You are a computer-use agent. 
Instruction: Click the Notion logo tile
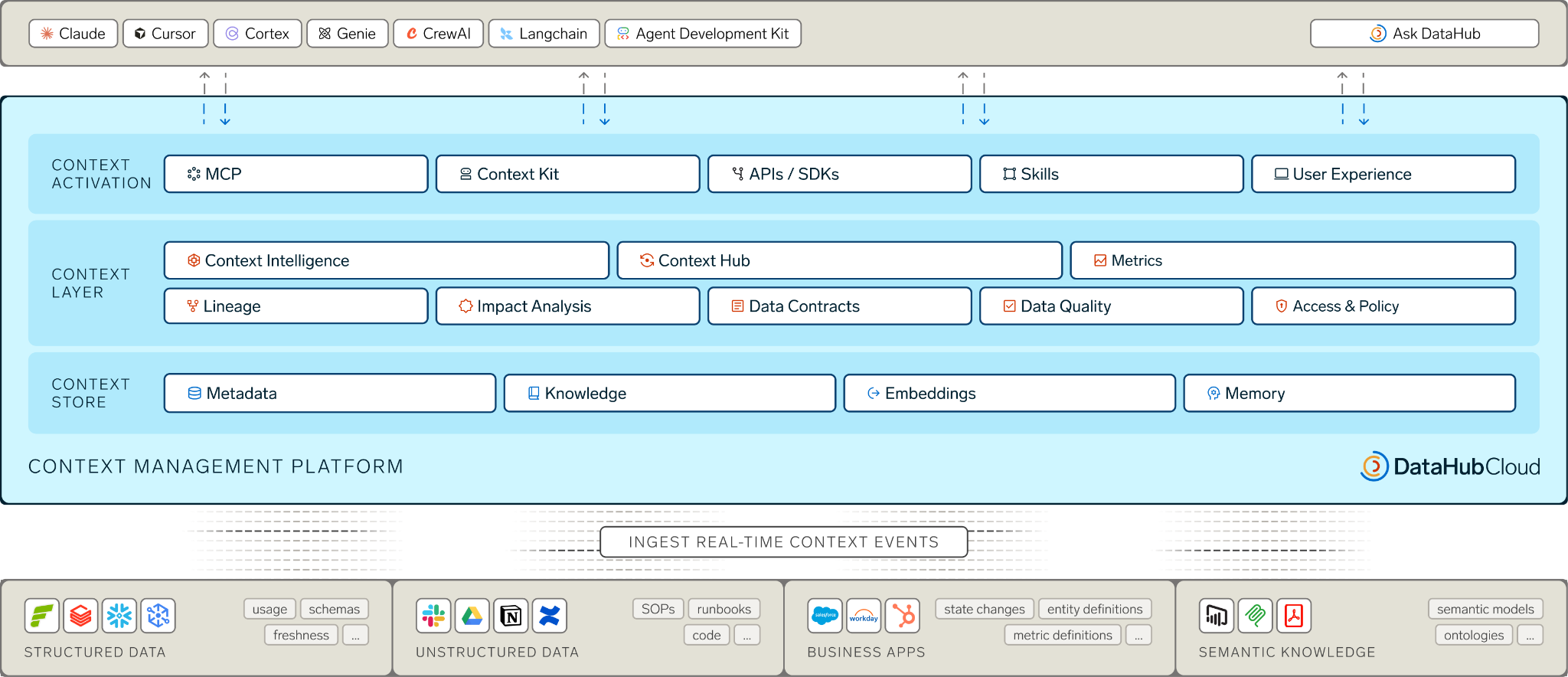[511, 616]
